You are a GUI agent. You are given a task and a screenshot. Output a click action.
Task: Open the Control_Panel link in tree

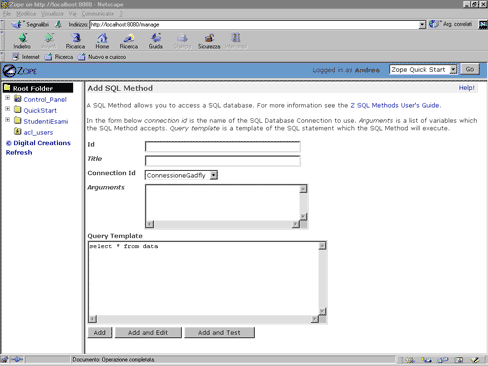(45, 99)
